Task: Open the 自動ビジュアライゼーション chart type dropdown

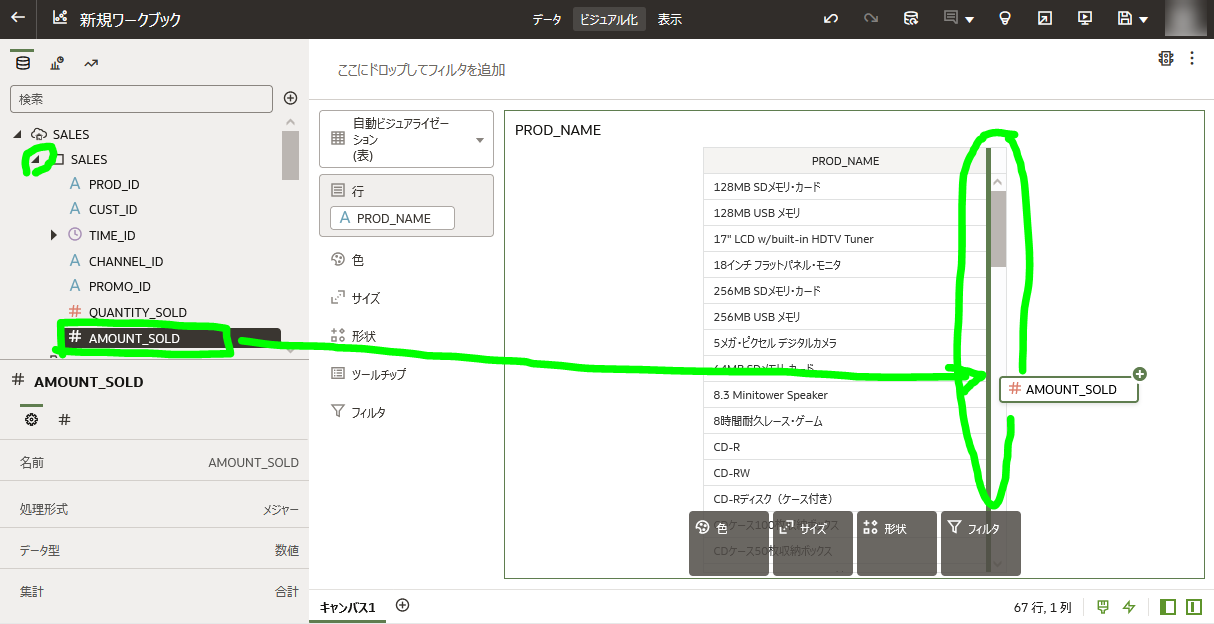Action: (406, 138)
